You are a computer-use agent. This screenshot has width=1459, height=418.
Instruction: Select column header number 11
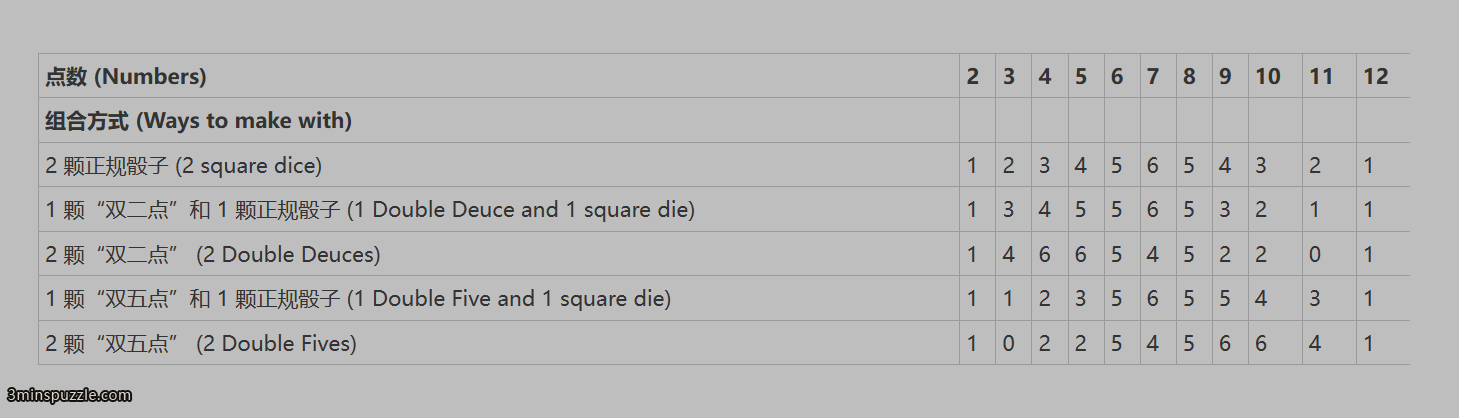pyautogui.click(x=1322, y=76)
